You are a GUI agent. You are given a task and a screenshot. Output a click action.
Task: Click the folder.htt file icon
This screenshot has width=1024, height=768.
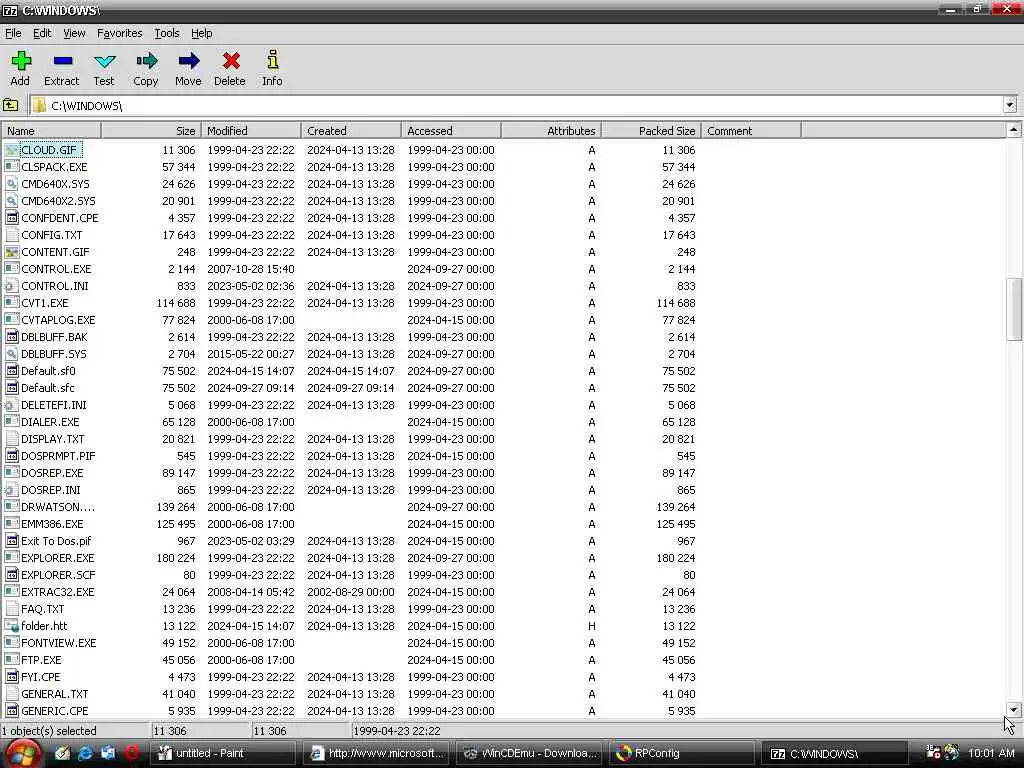click(x=11, y=626)
